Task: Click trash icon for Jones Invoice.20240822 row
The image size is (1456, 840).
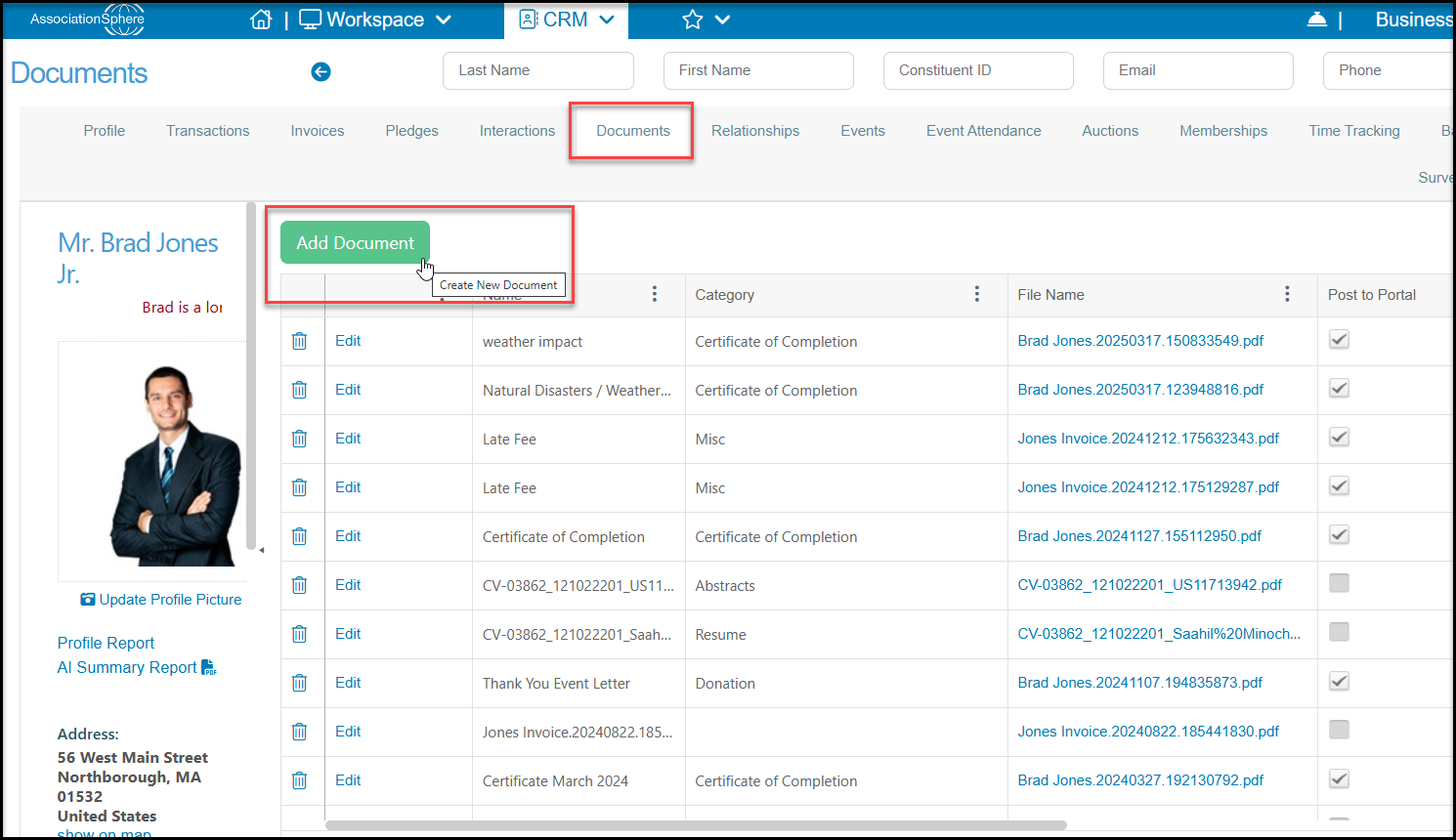Action: tap(300, 732)
